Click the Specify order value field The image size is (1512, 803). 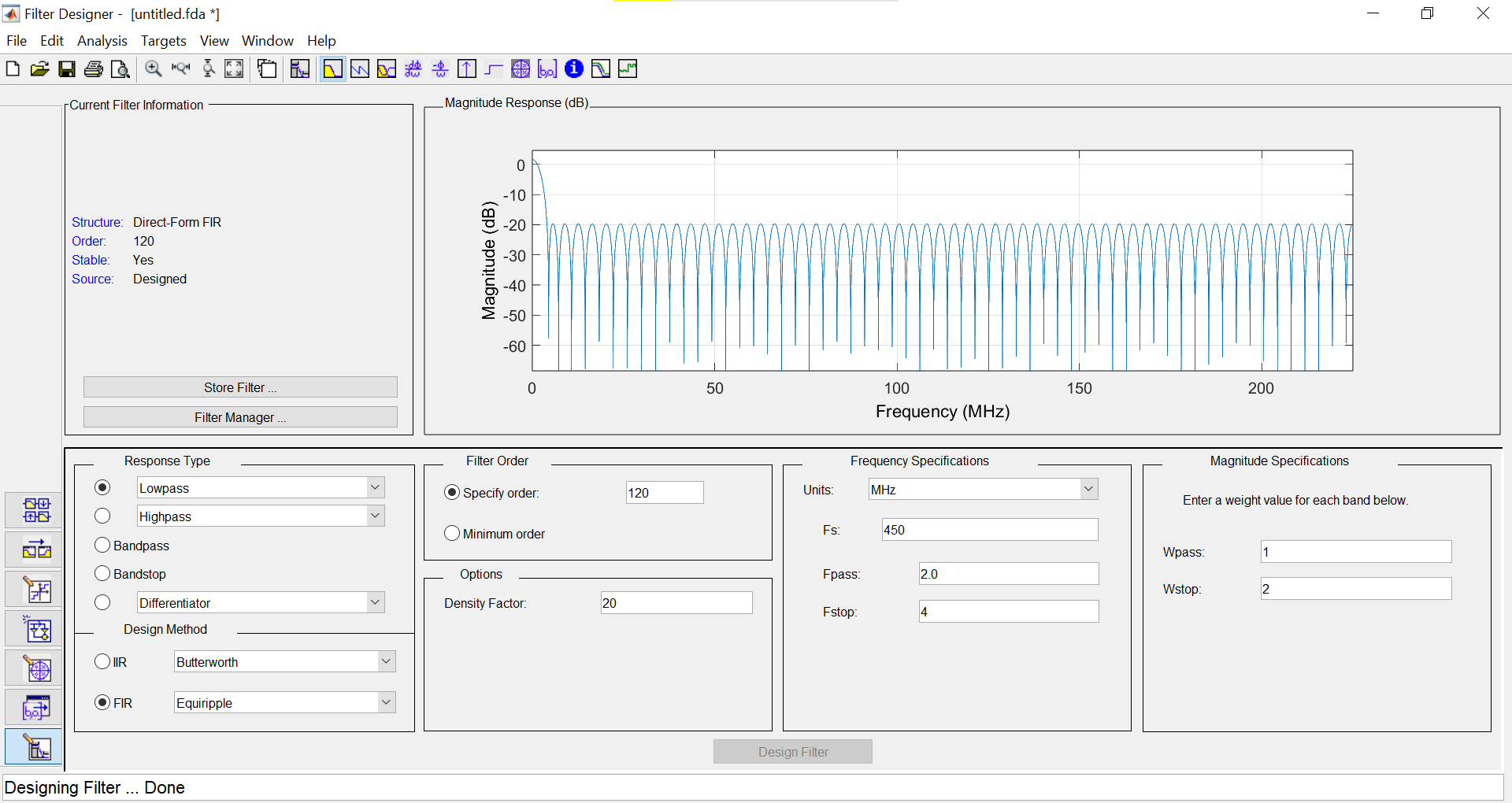pyautogui.click(x=665, y=493)
